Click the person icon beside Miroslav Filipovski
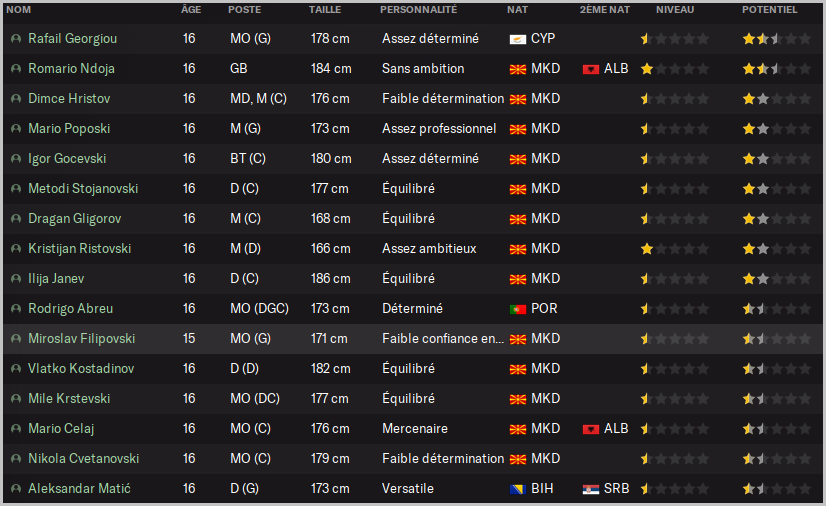The height and width of the screenshot is (506, 826). pos(16,339)
